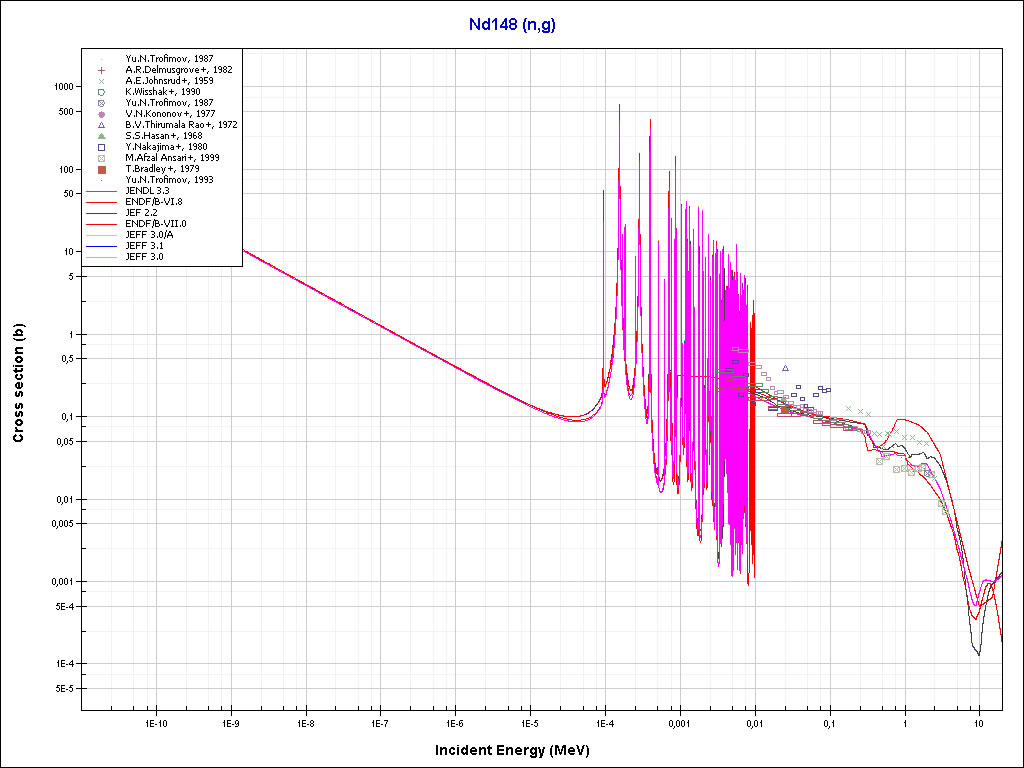The height and width of the screenshot is (768, 1024).
Task: Click the Y.Nakajima+ open square marker
Action: point(101,147)
